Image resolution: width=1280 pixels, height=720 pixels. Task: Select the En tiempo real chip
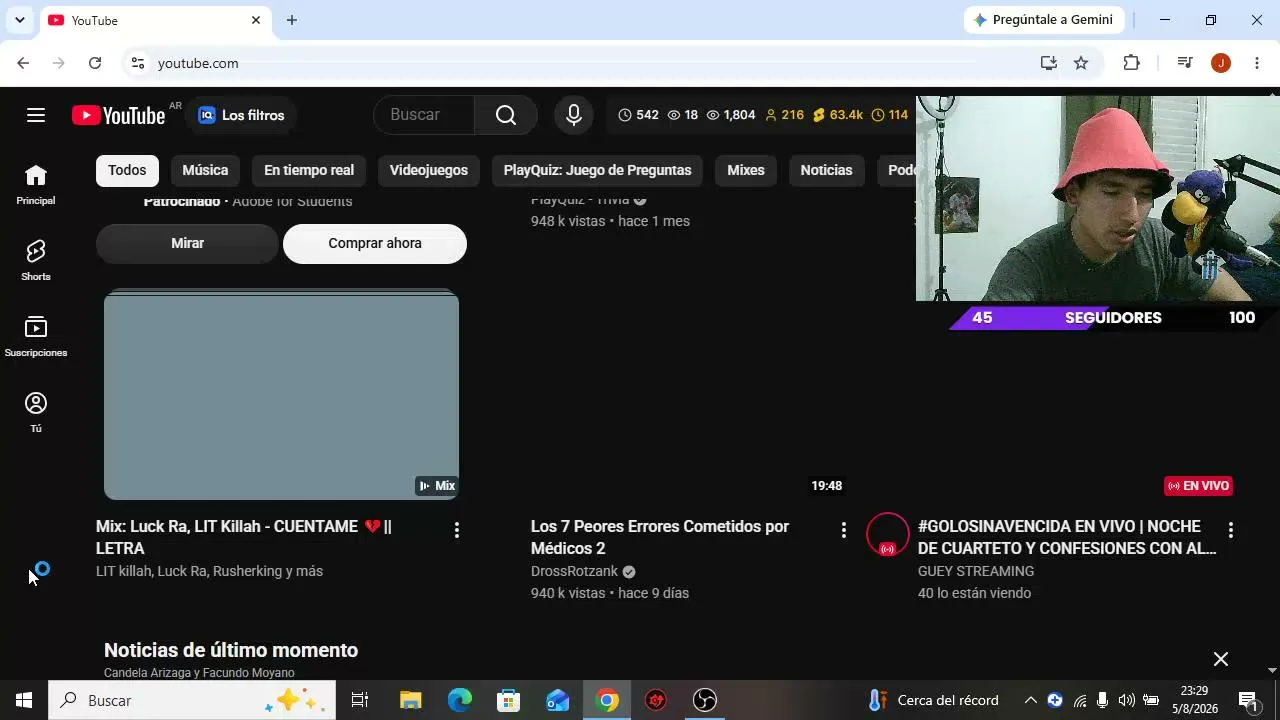coord(309,170)
